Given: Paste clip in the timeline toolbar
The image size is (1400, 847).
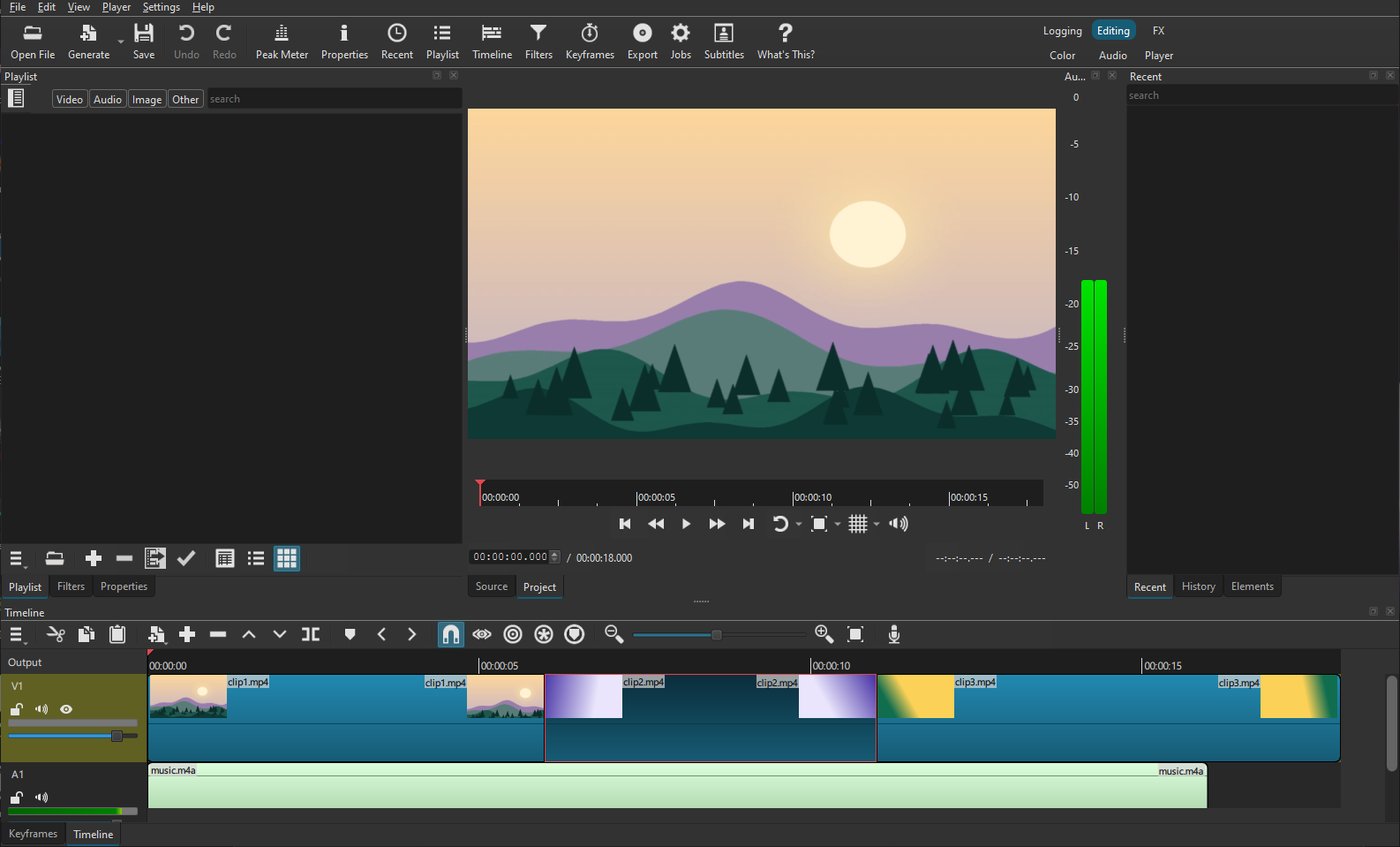Looking at the screenshot, I should tap(117, 634).
